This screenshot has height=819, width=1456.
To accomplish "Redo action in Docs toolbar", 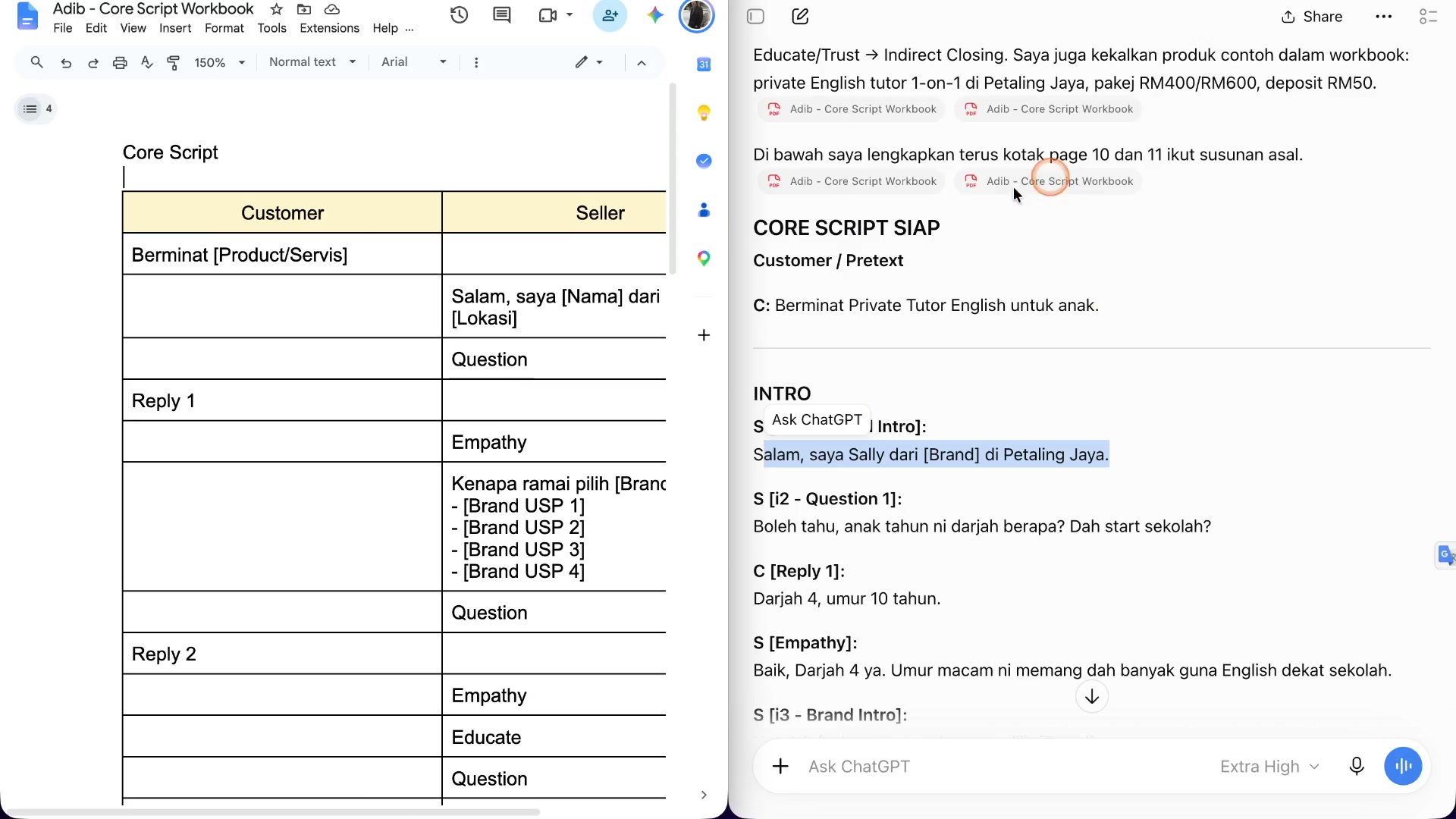I will click(93, 62).
